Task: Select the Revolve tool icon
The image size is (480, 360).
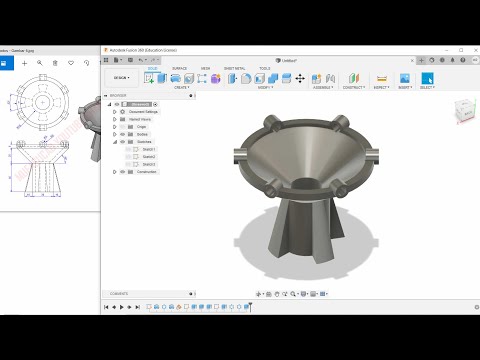Action: [x=176, y=78]
